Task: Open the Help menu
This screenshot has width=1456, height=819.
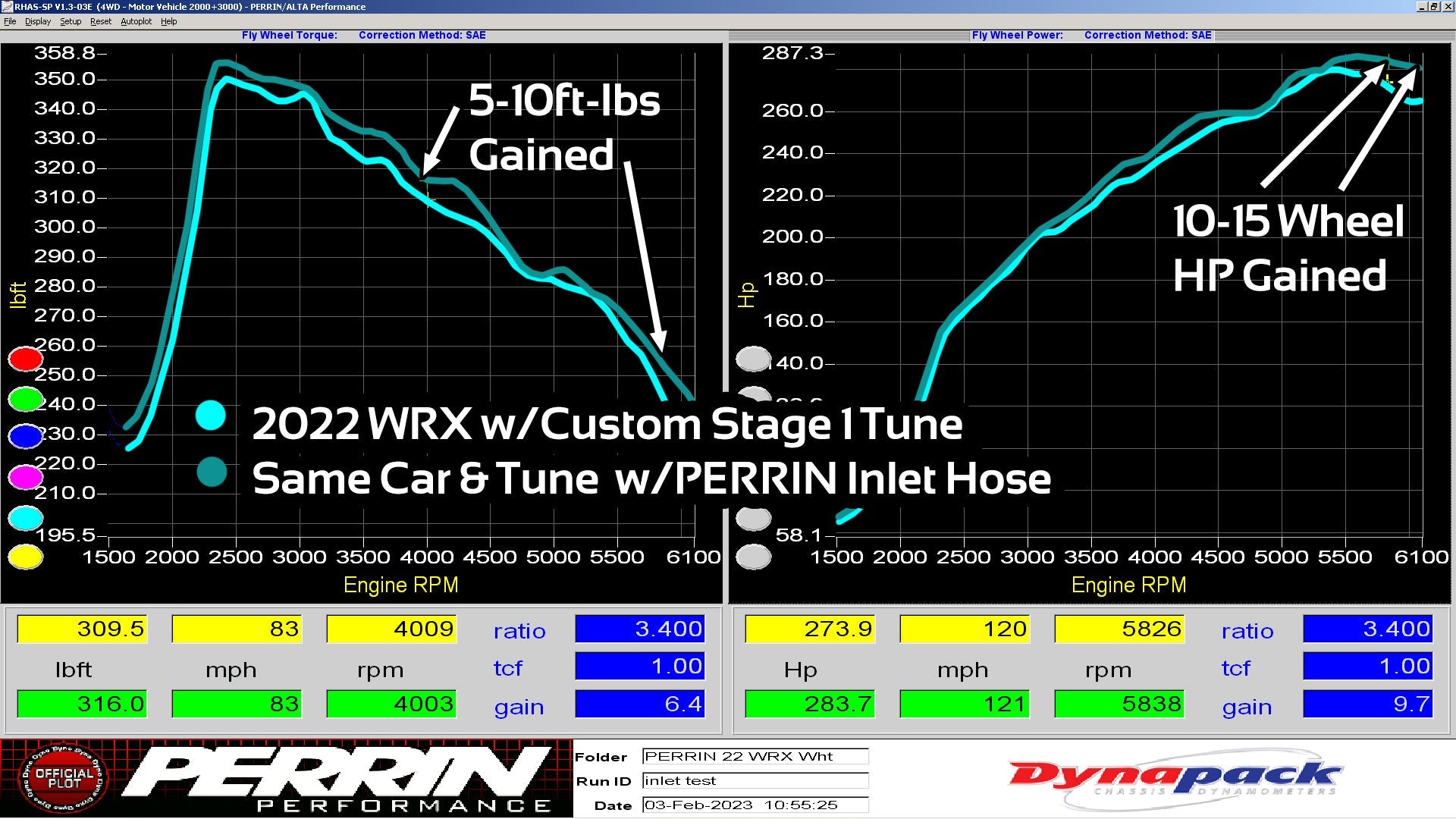Action: pos(169,21)
